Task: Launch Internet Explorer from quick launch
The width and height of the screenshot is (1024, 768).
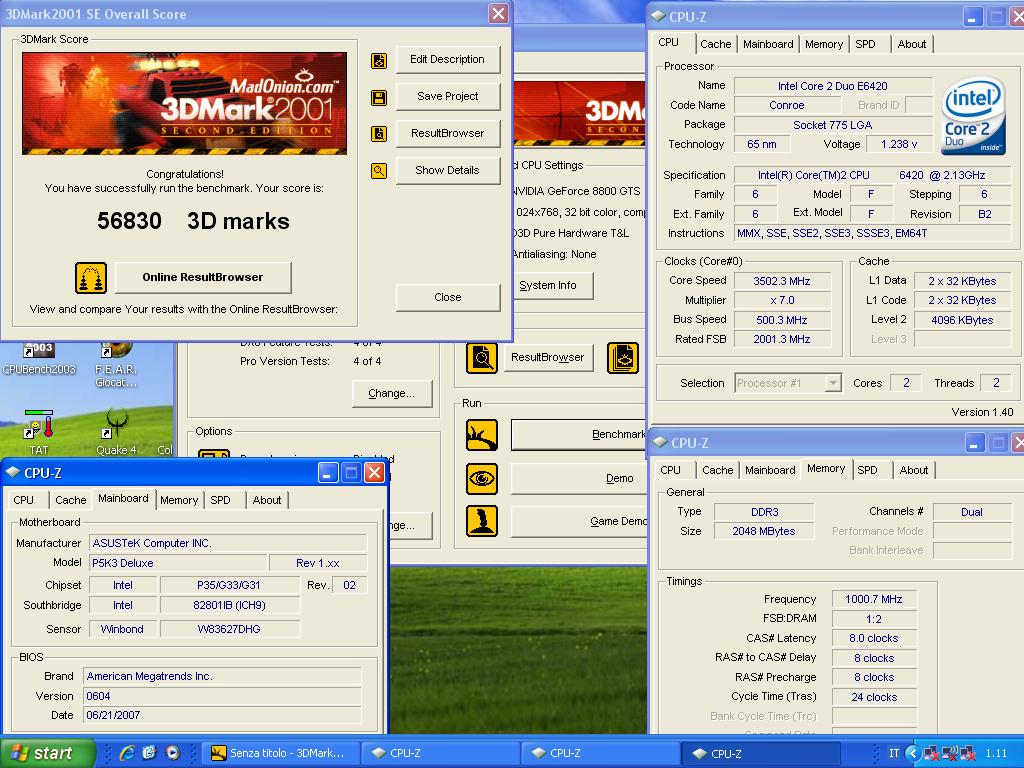Action: pyautogui.click(x=127, y=753)
